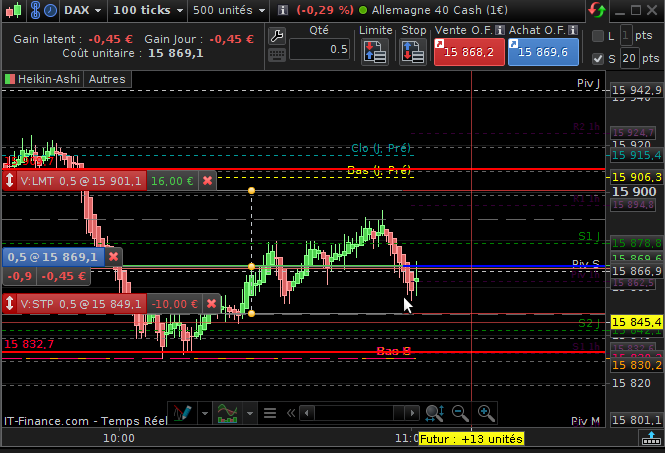Click the horizontal chart scrollbar track

pos(359,413)
